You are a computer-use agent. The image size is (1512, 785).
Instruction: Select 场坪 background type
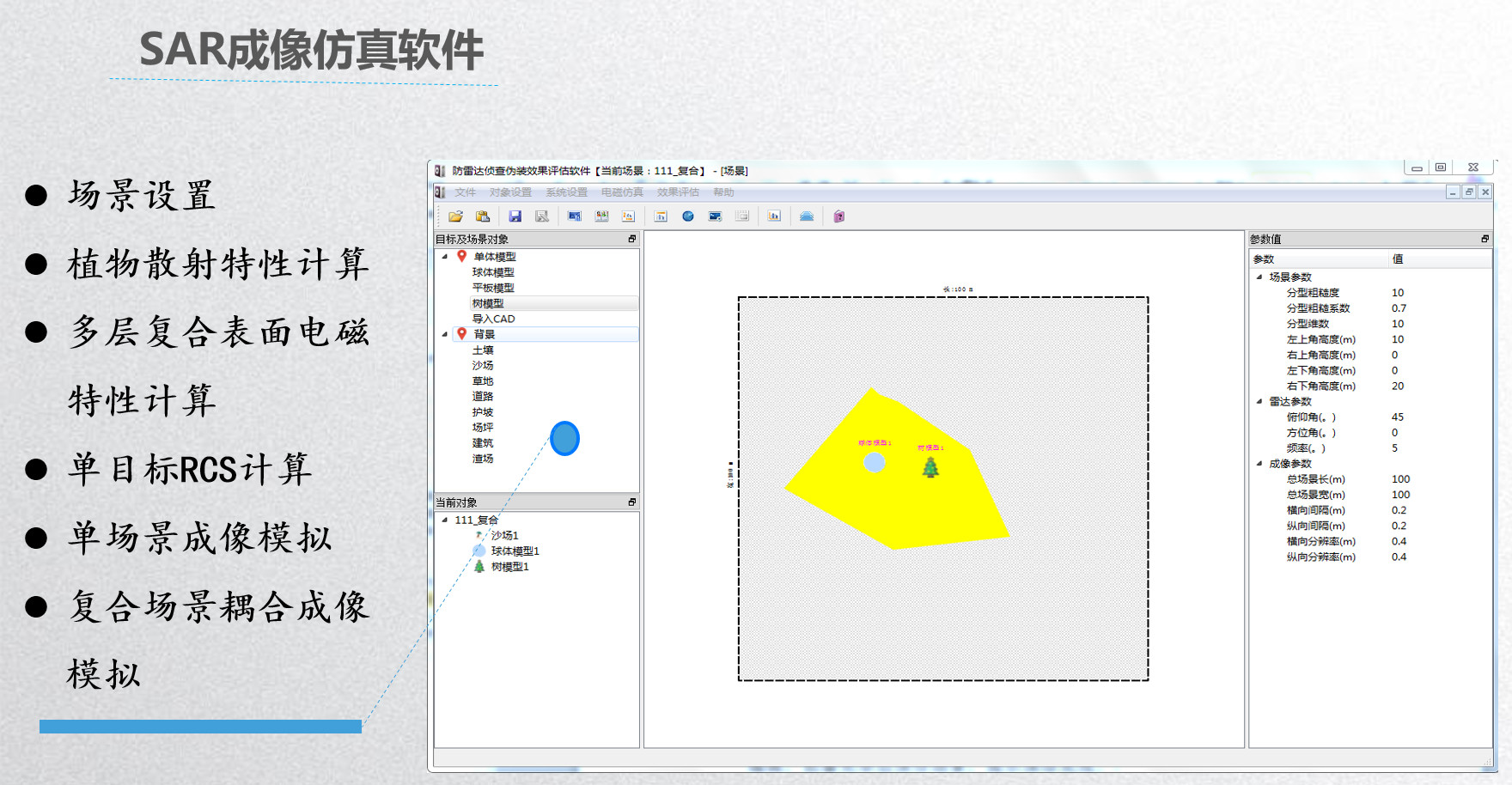coord(483,428)
